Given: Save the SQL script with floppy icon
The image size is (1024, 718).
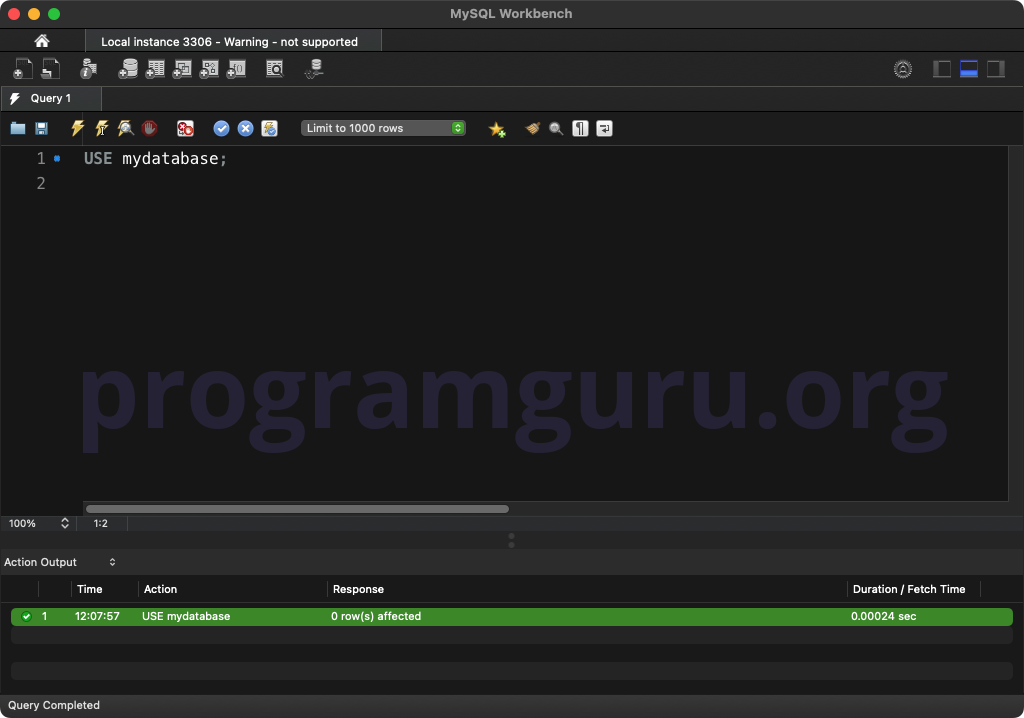Looking at the screenshot, I should 41,128.
